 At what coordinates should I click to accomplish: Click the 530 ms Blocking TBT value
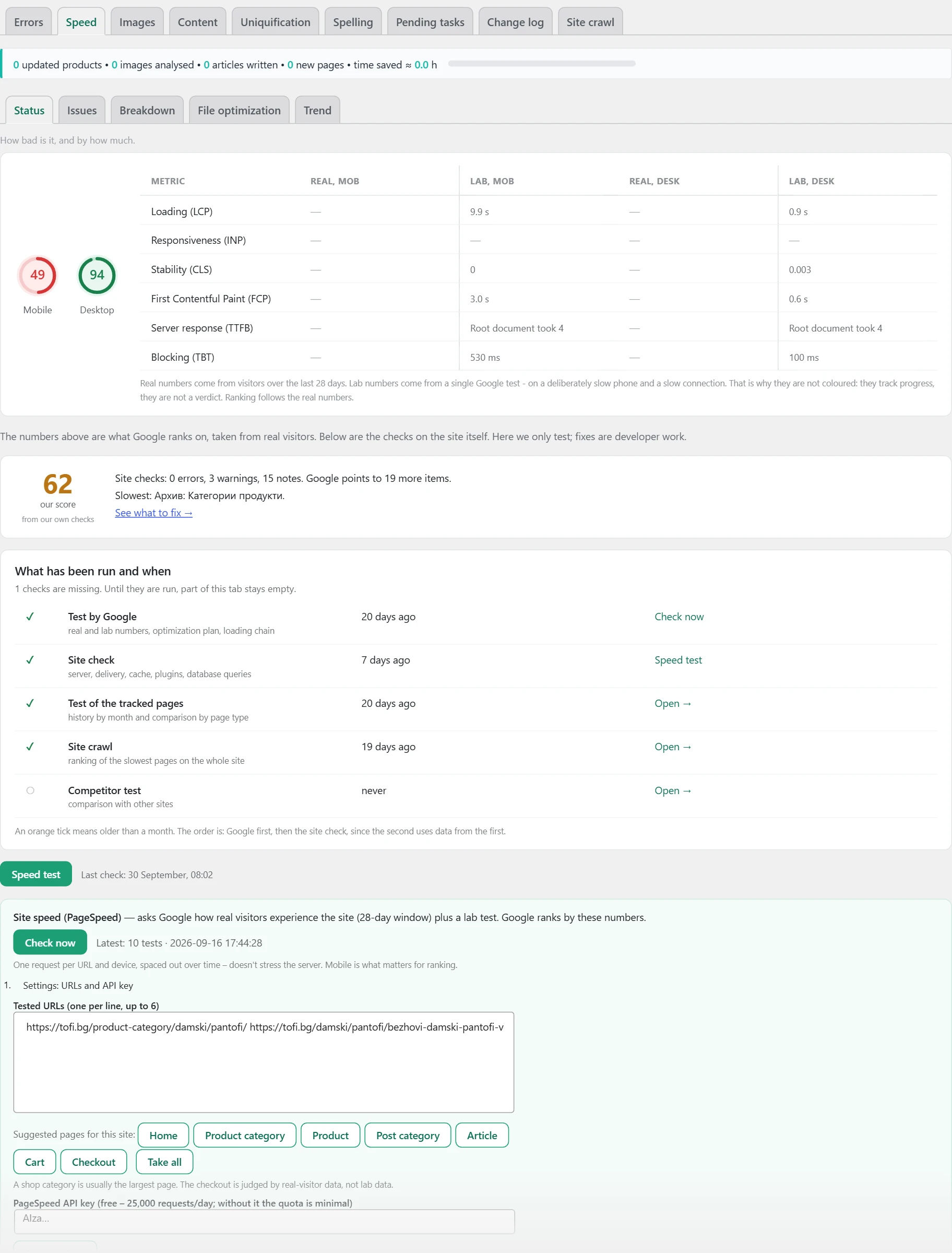click(x=485, y=357)
